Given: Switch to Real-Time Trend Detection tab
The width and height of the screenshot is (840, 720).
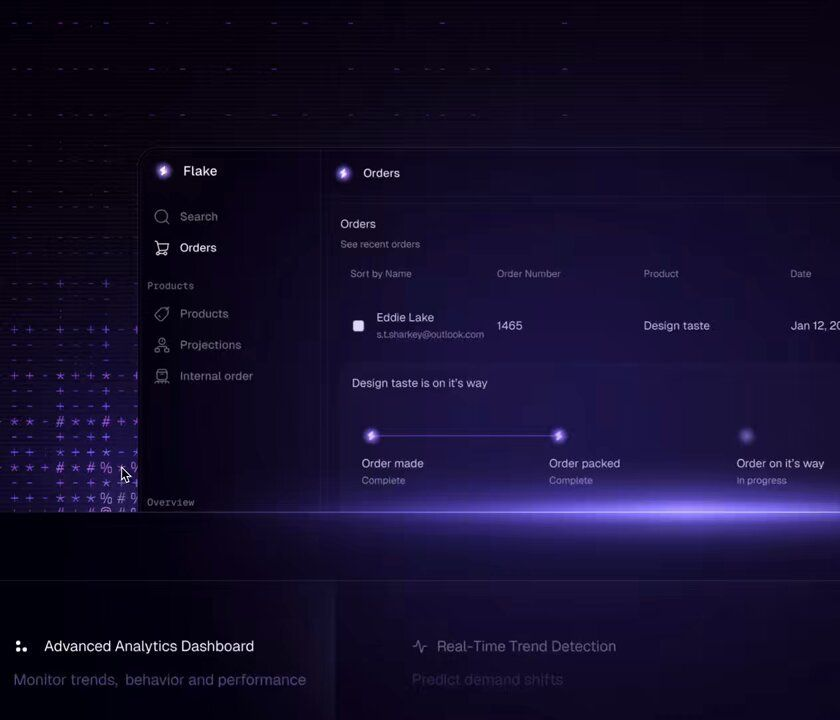Looking at the screenshot, I should [x=526, y=647].
